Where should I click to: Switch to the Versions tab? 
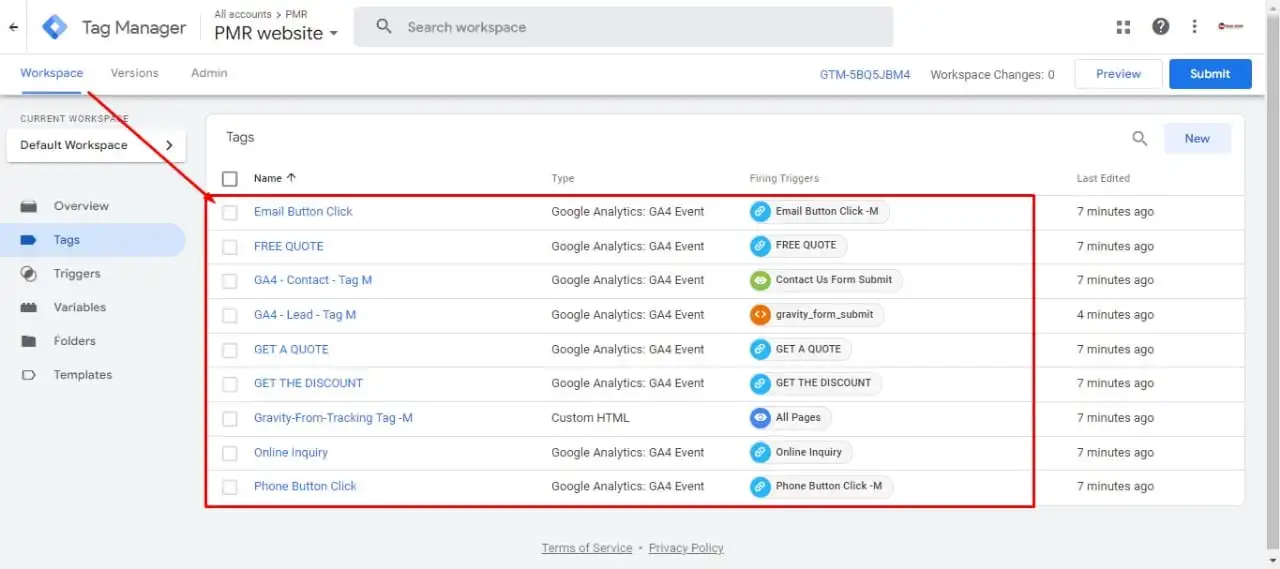(135, 73)
